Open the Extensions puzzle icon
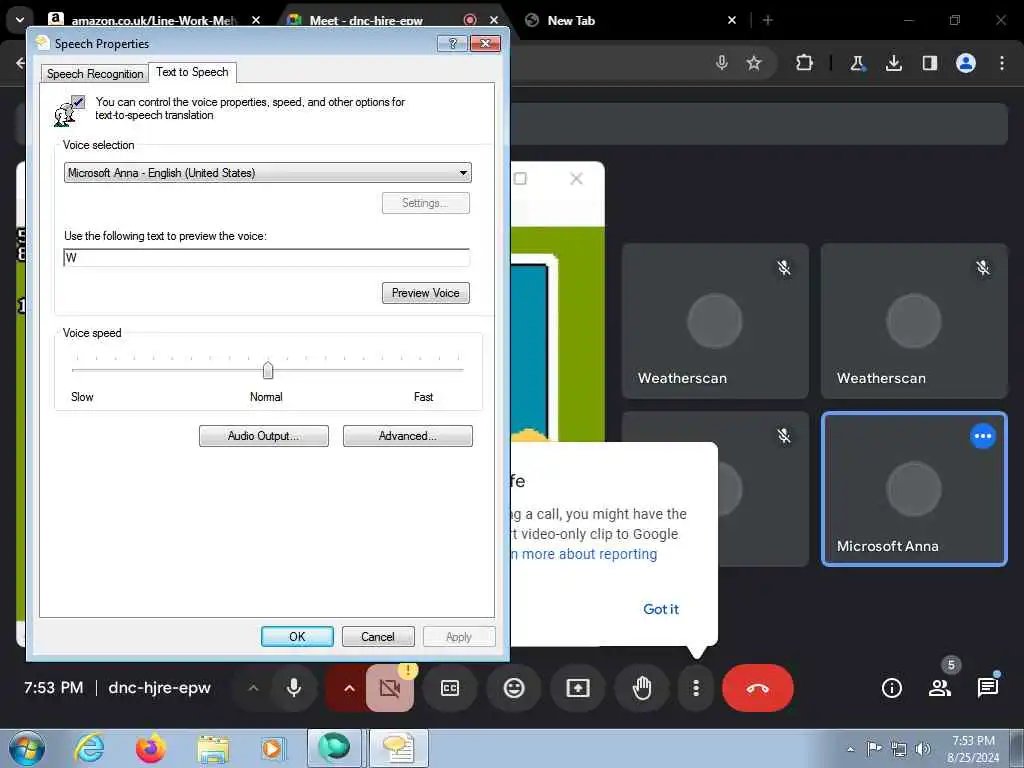The height and width of the screenshot is (768, 1024). tap(805, 63)
